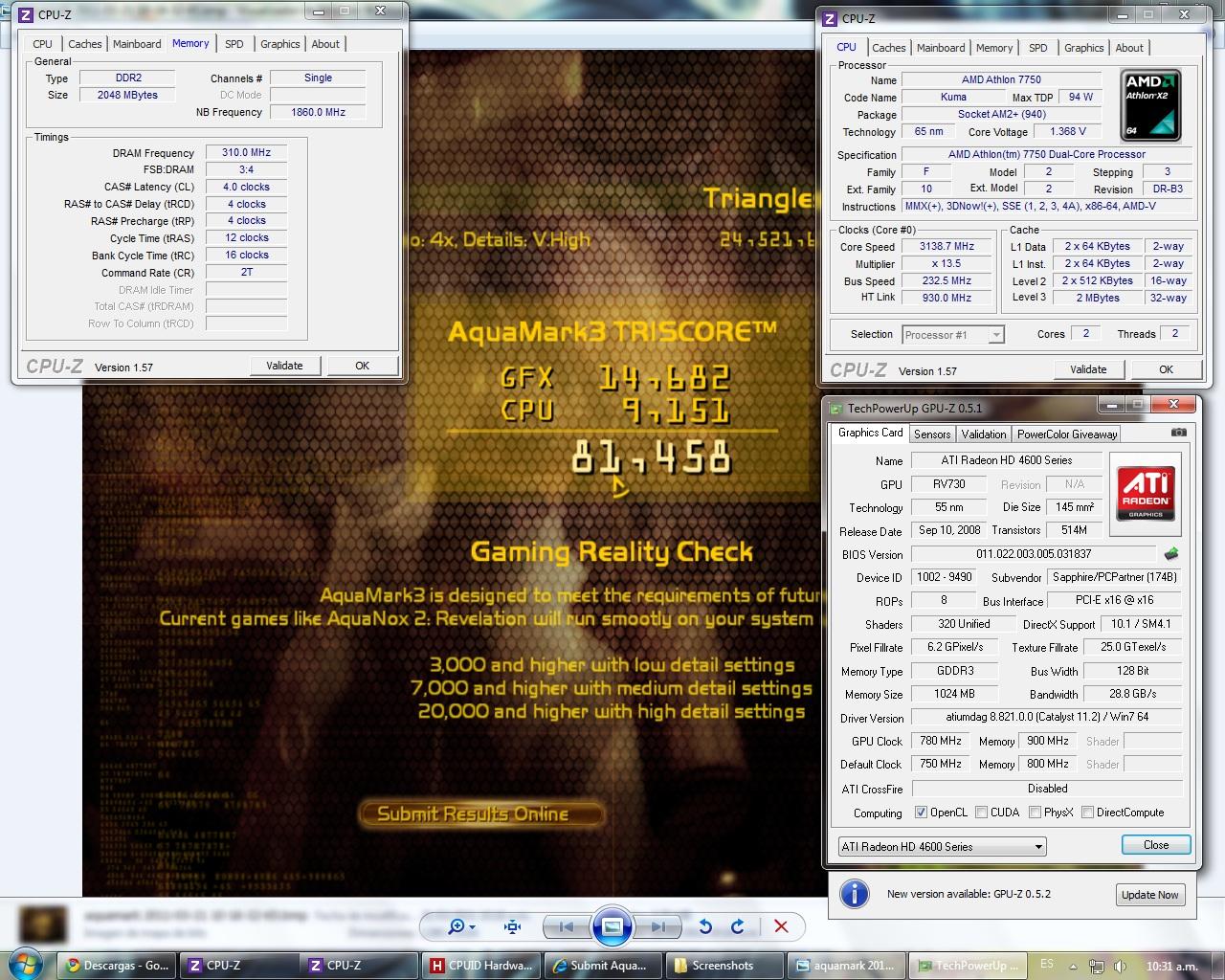The height and width of the screenshot is (980, 1225).
Task: Click the Core Speed 3138.7 MHz value
Action: pos(947,246)
